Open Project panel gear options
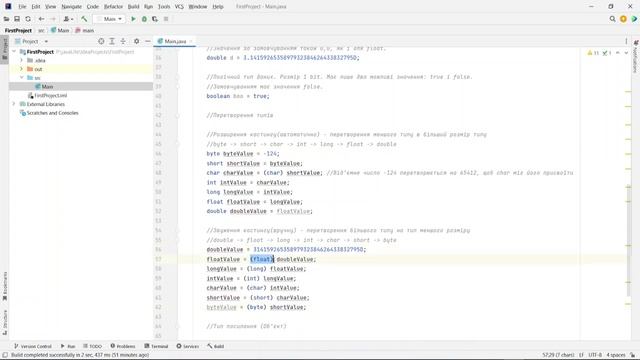Viewport: 640px width, 360px height. (136, 41)
